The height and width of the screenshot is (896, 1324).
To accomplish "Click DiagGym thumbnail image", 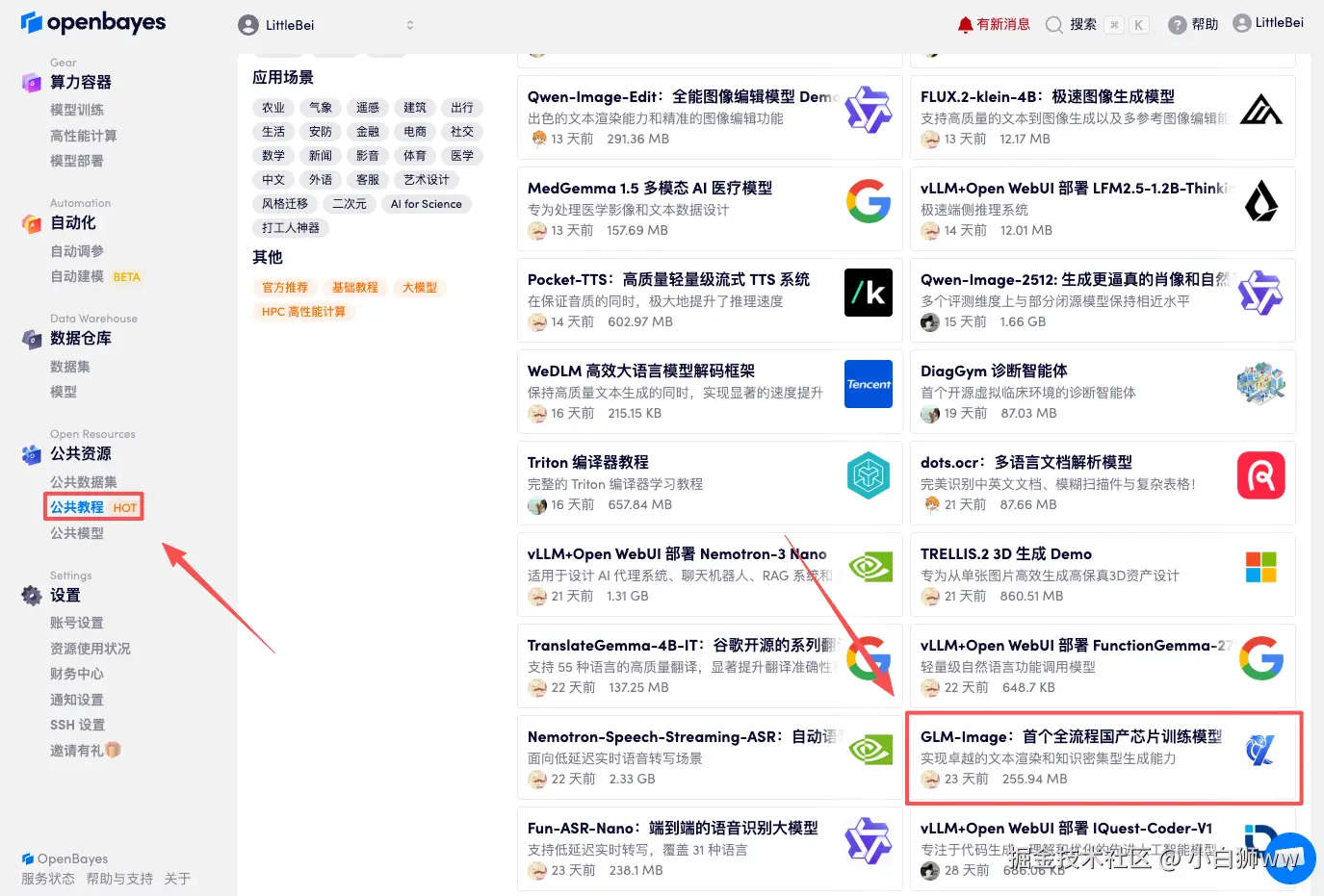I will [x=1261, y=384].
